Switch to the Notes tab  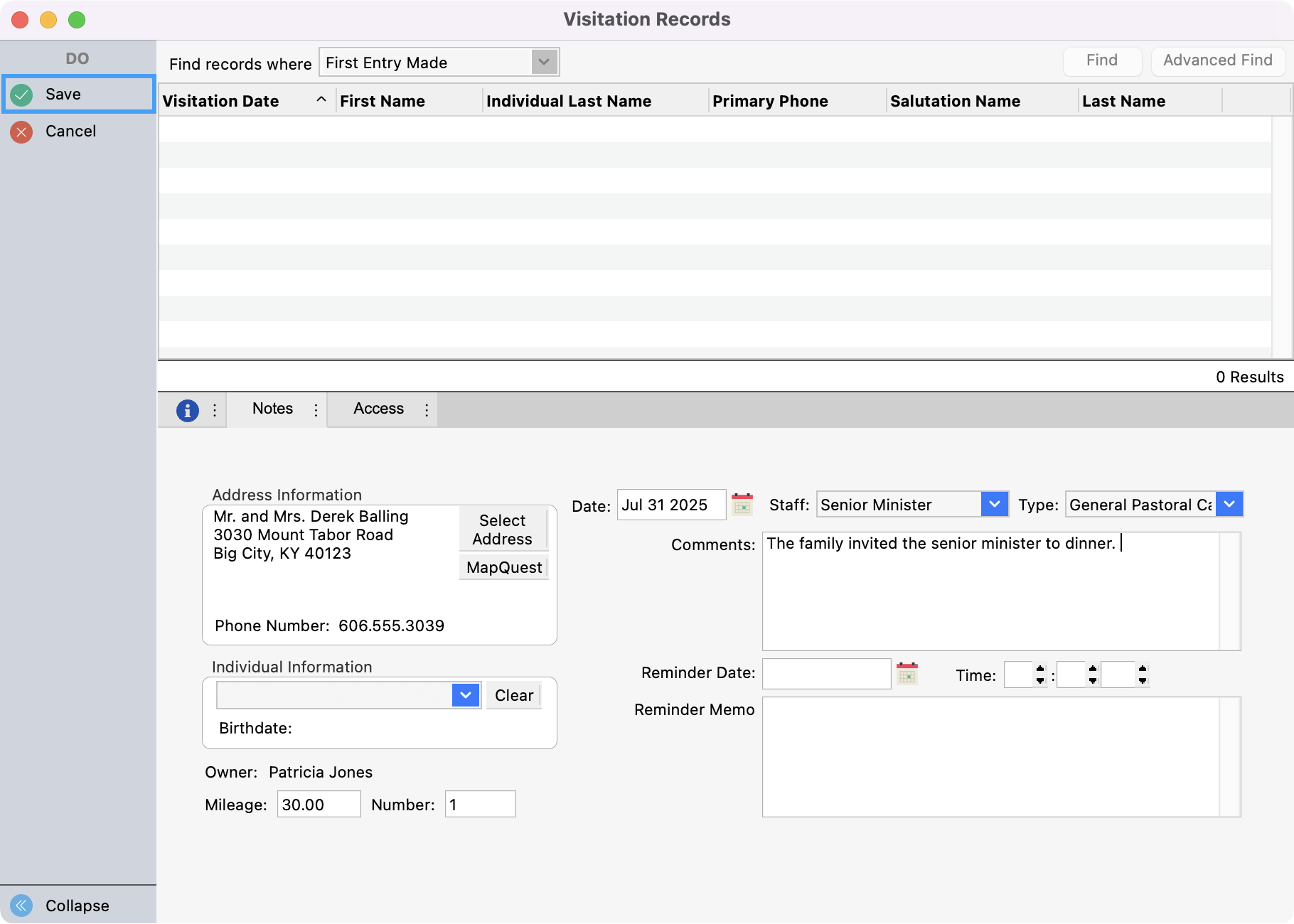(x=272, y=409)
